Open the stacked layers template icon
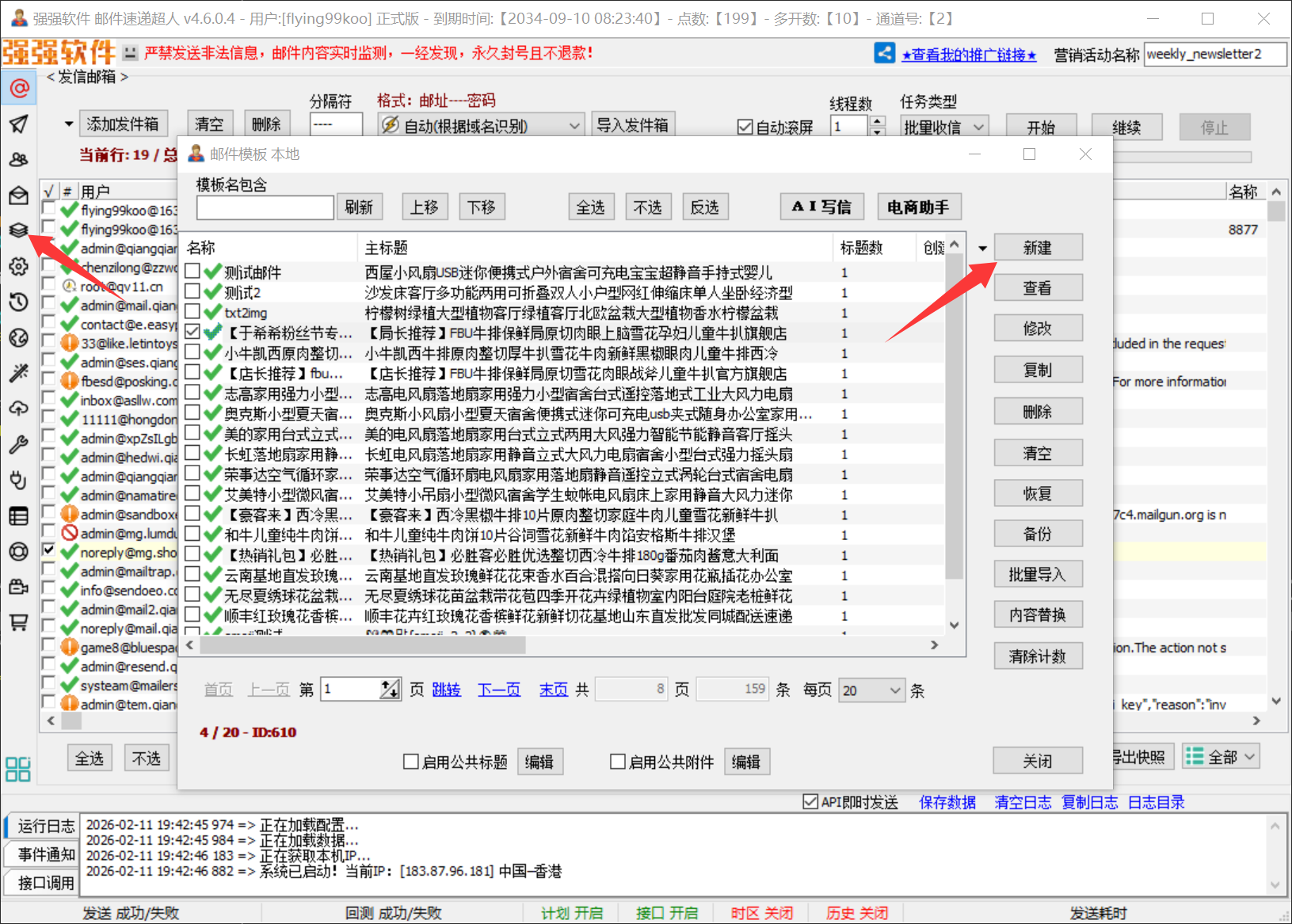 click(x=19, y=230)
